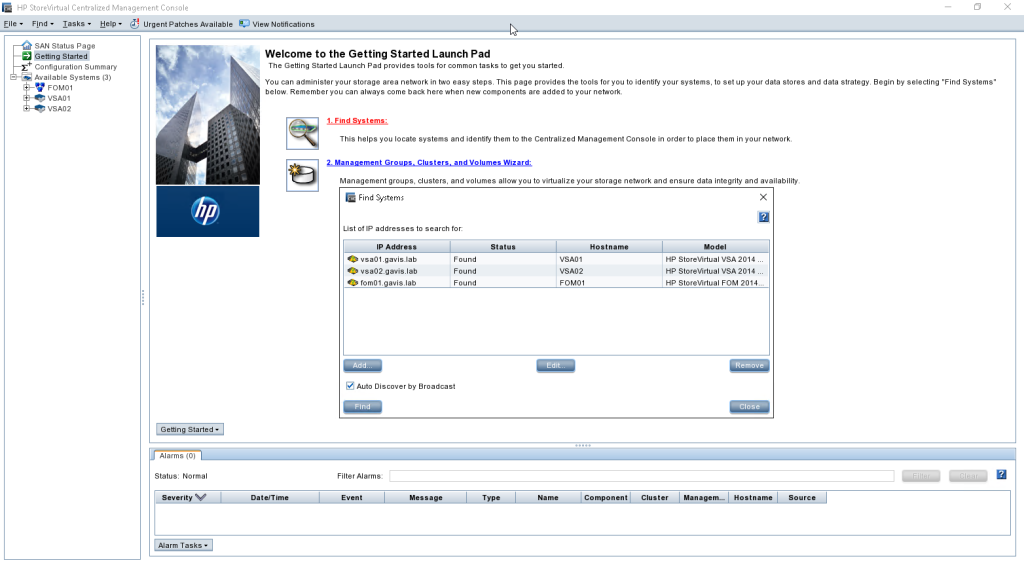Click the FOM01 hostname cell
The height and width of the screenshot is (563, 1024).
tap(609, 283)
